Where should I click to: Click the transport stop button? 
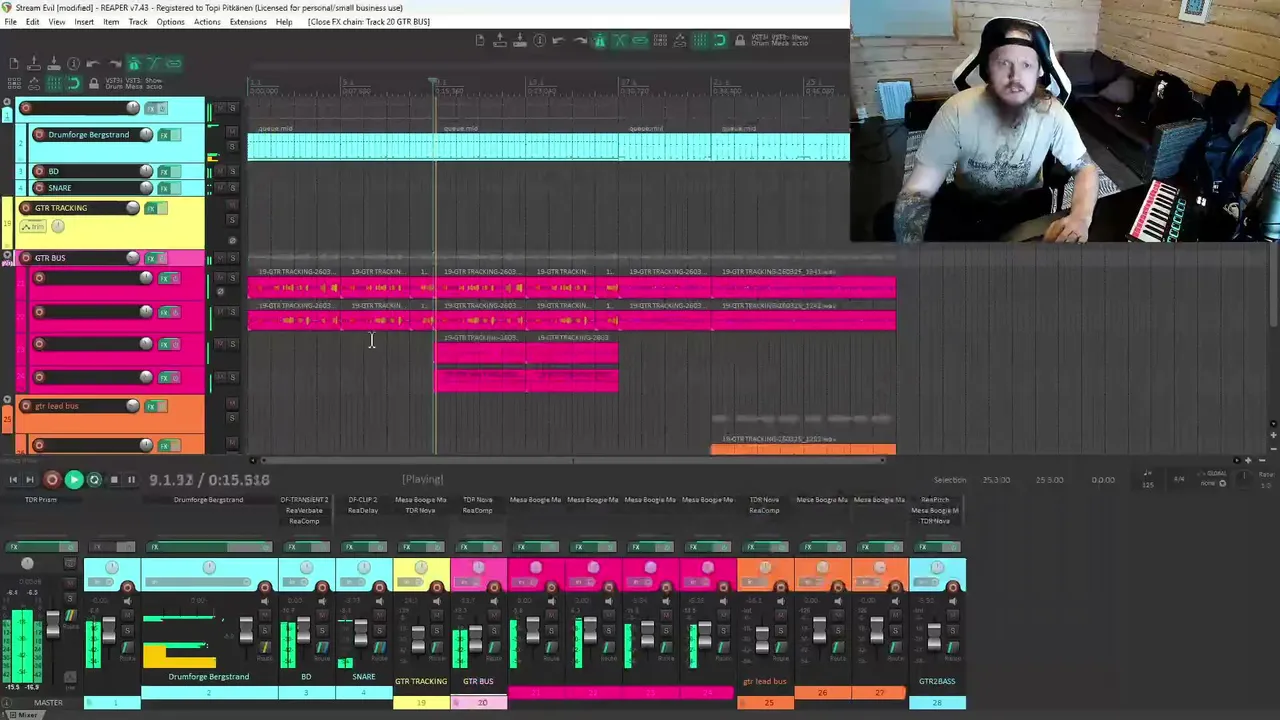click(114, 480)
